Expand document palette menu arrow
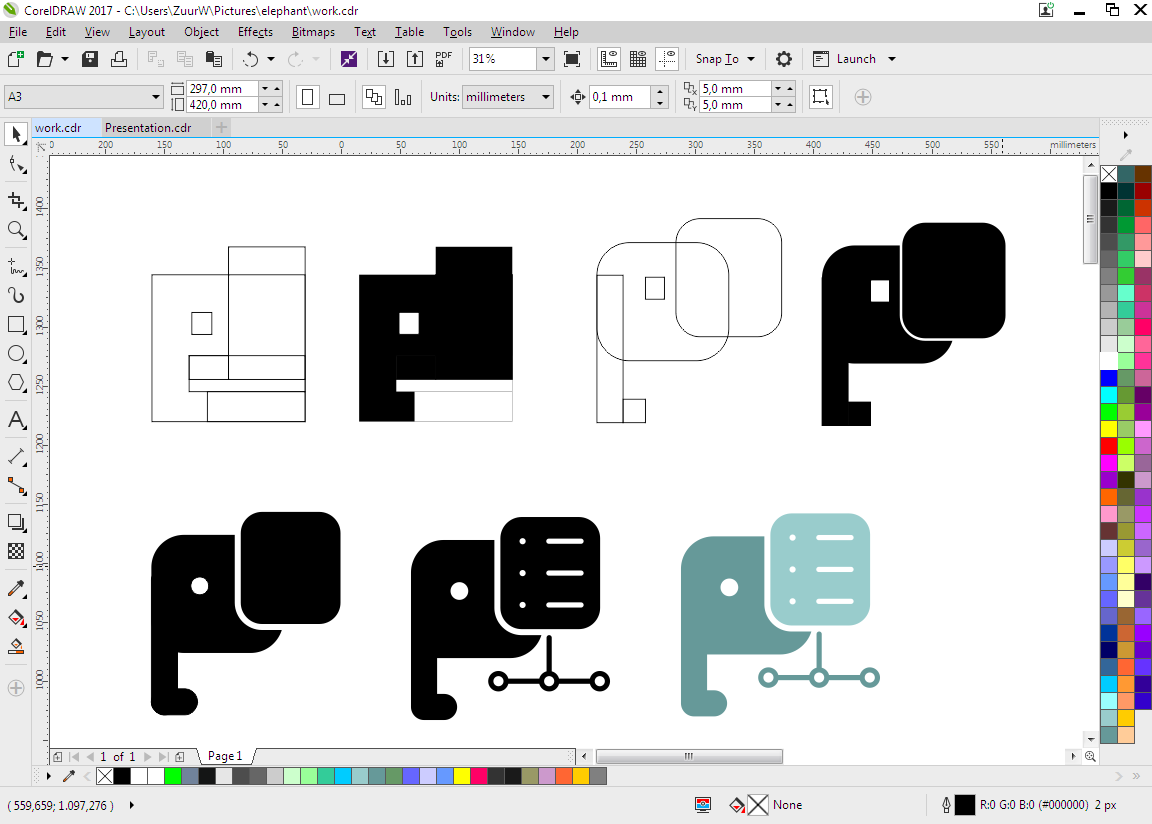The image size is (1152, 824). [48, 776]
